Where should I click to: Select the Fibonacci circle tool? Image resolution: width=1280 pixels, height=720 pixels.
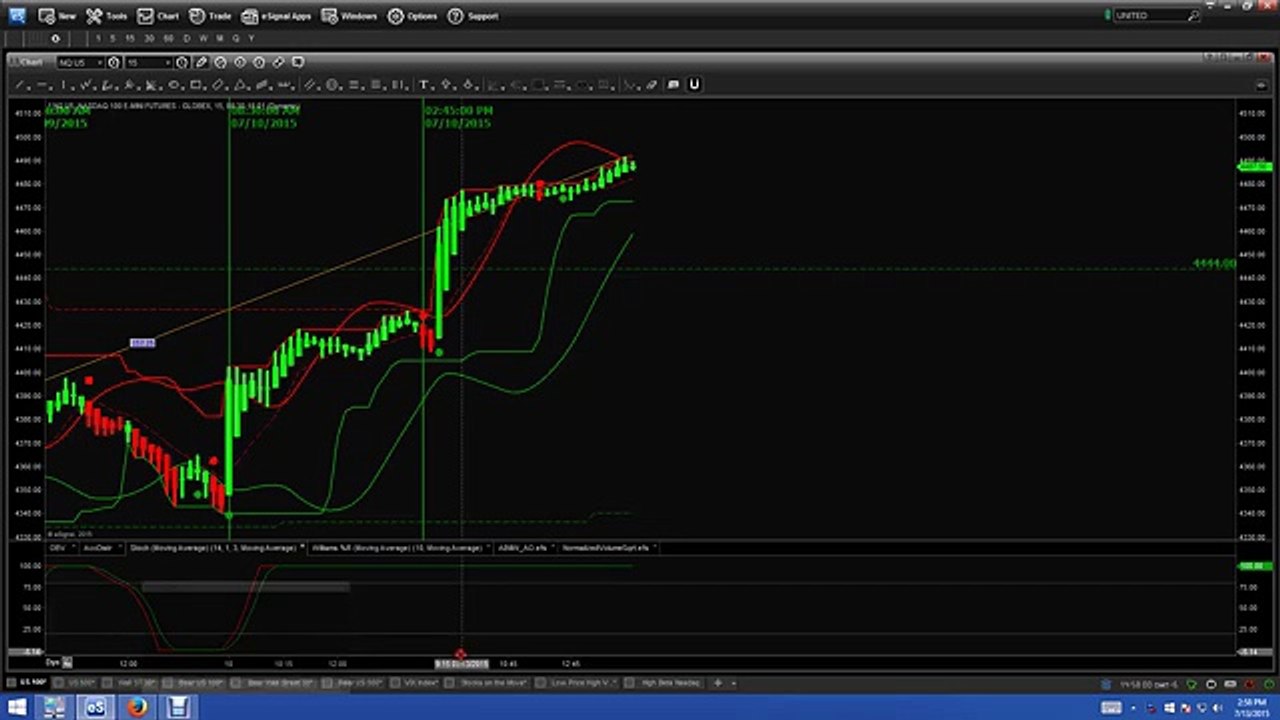click(332, 85)
